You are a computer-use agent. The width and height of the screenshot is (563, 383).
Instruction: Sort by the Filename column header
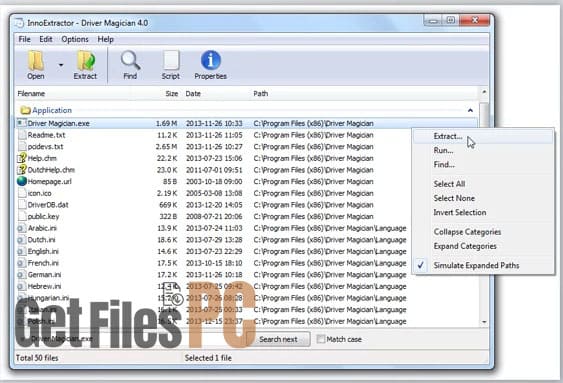31,94
